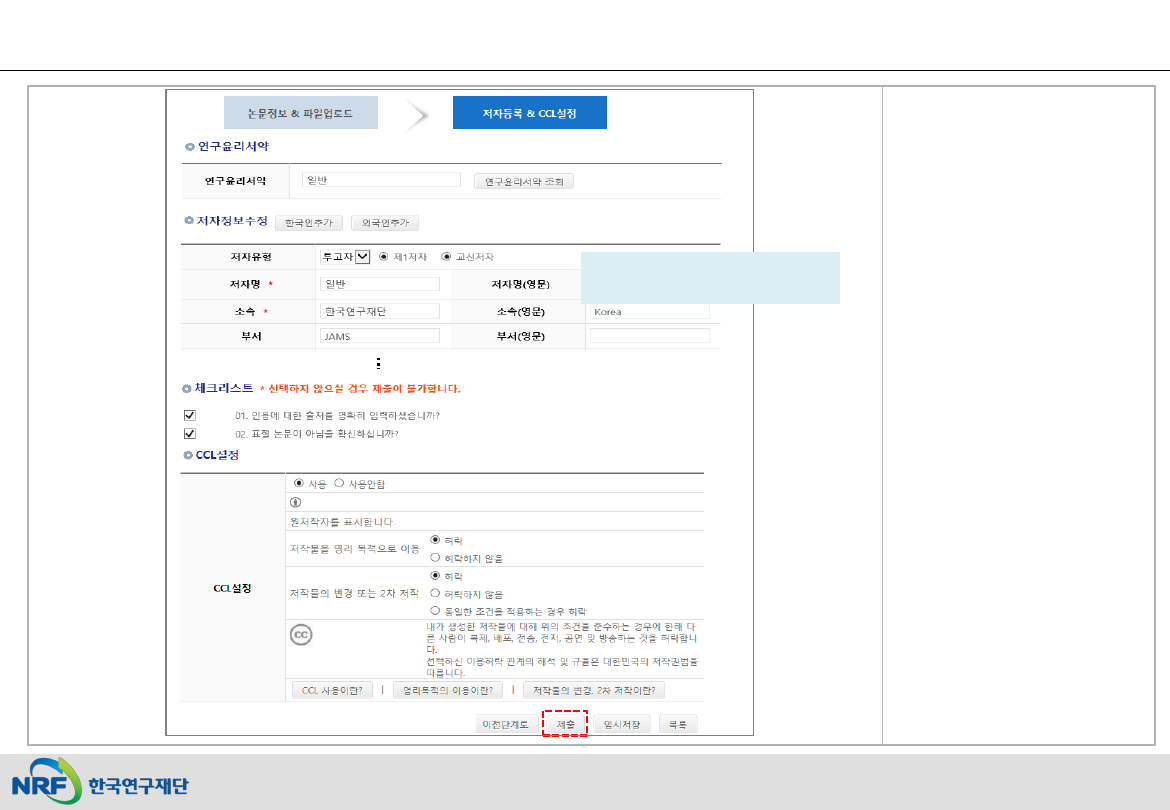Choose 교신저자 radio button
The height and width of the screenshot is (810, 1170).
(446, 257)
